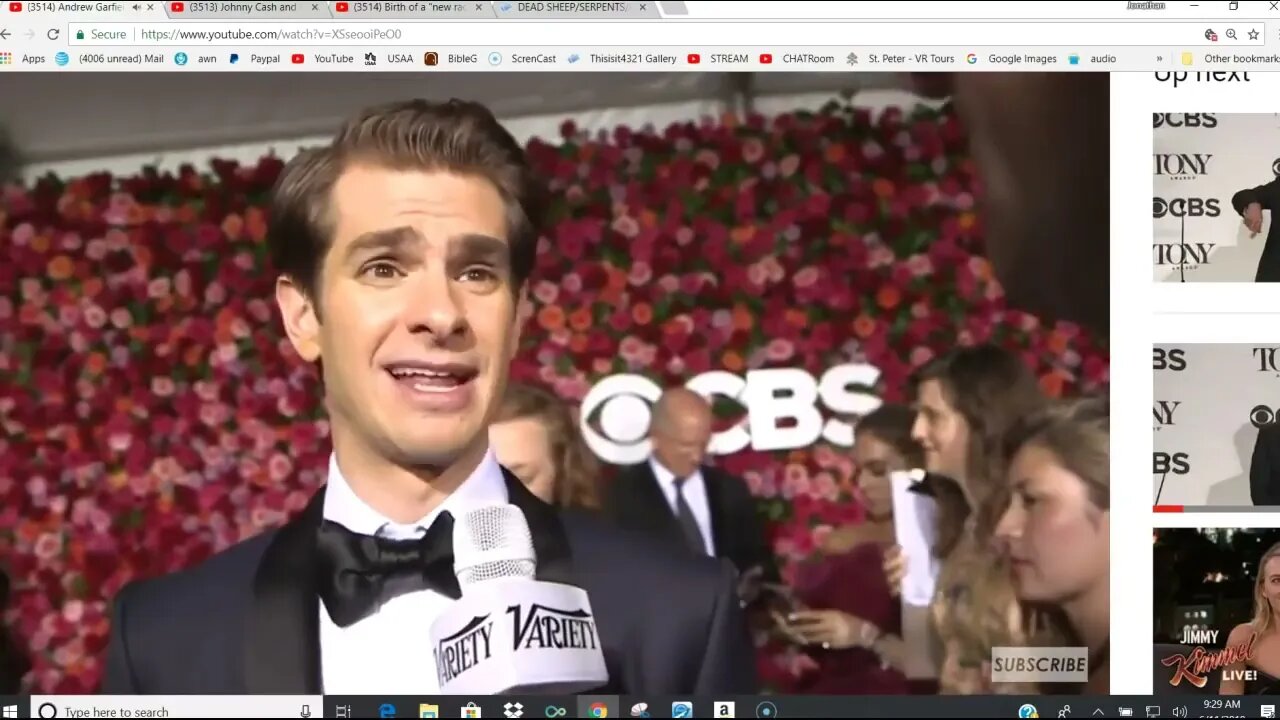
Task: Open the (4006 unread) Mail bookmark
Action: click(109, 59)
